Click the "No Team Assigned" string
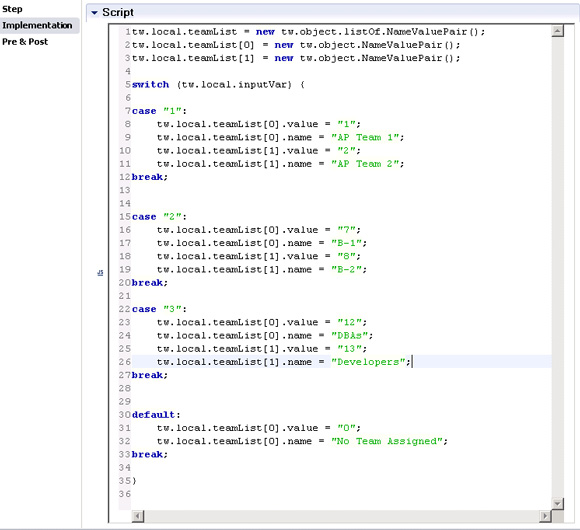 point(387,441)
